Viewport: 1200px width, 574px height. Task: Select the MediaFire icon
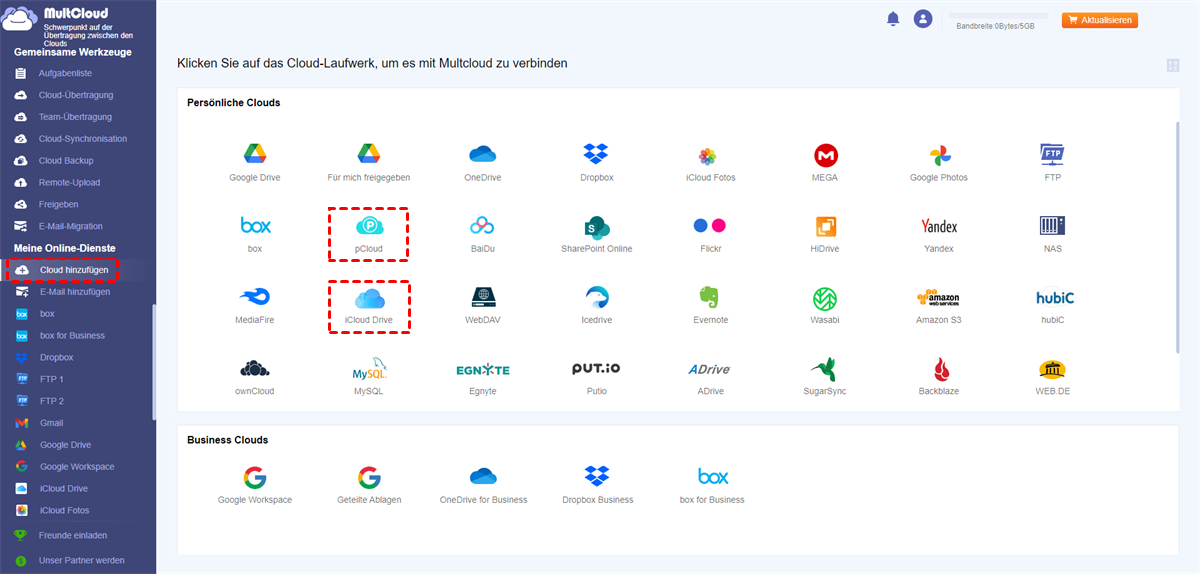[254, 305]
